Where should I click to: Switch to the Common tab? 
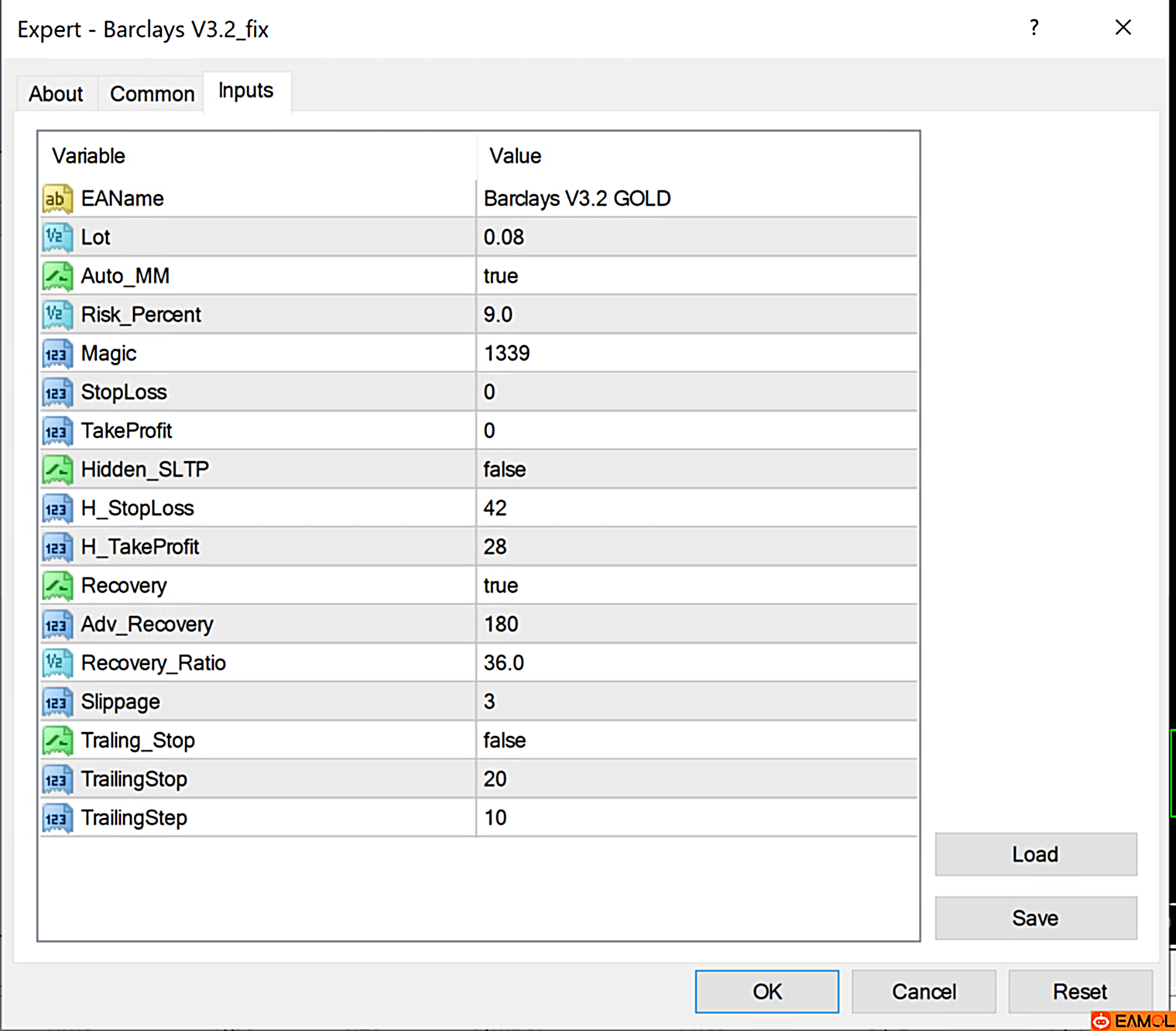pos(152,94)
